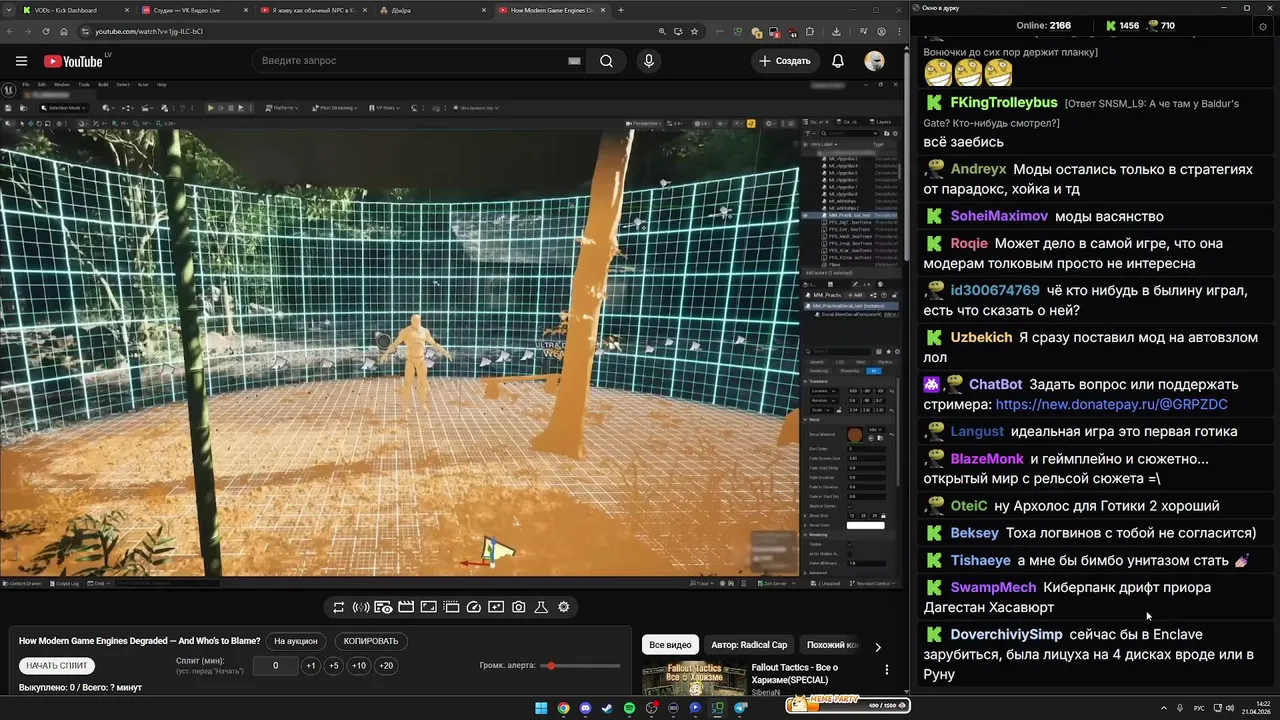Click the browser address bar URL

[x=148, y=31]
